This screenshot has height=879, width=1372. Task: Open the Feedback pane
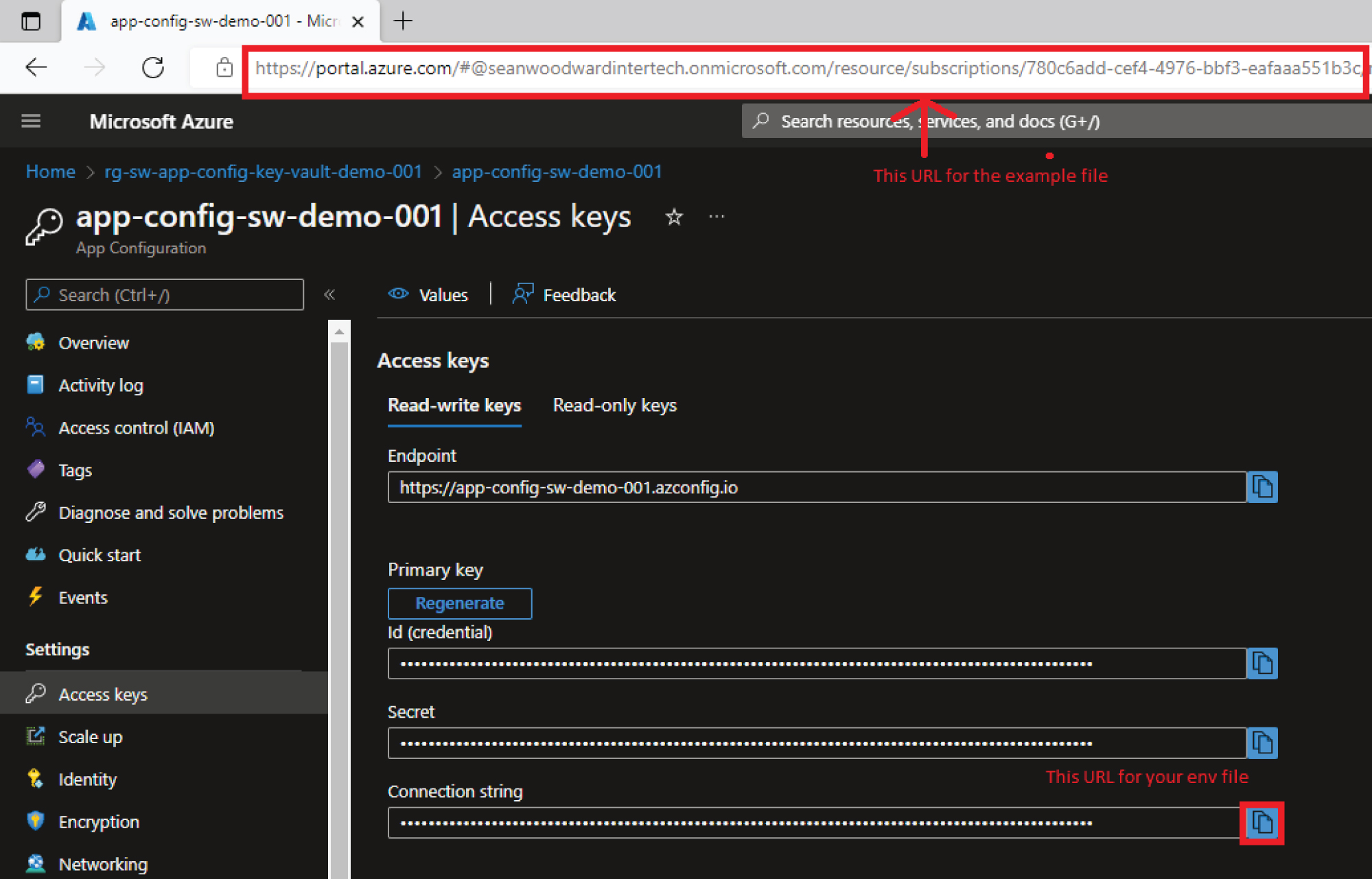point(564,295)
